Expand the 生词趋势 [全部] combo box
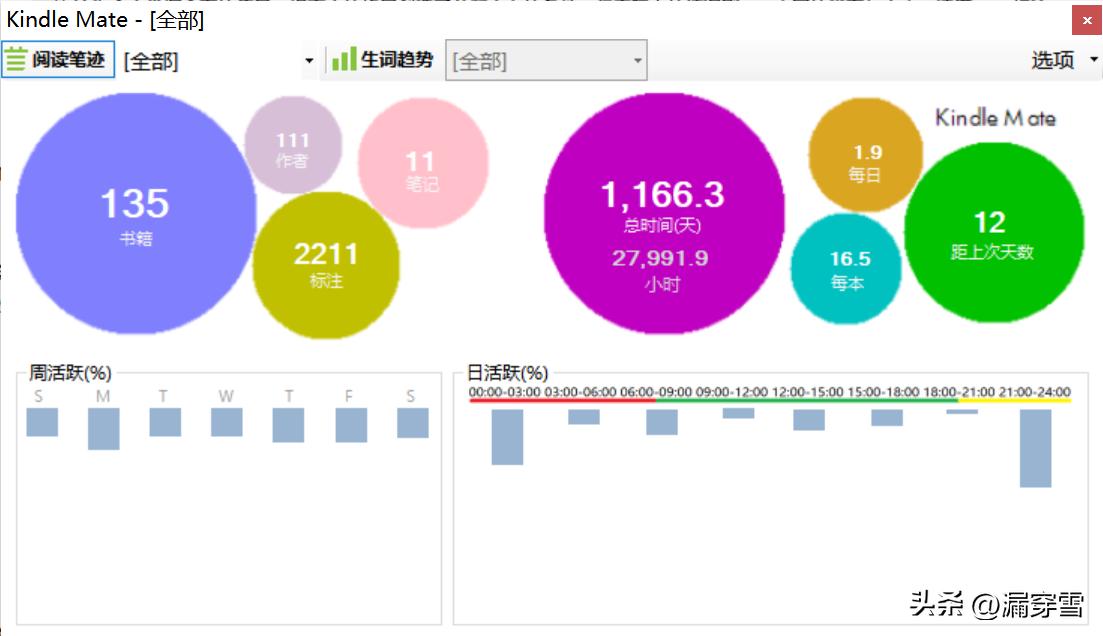Image resolution: width=1103 pixels, height=636 pixels. tap(637, 61)
